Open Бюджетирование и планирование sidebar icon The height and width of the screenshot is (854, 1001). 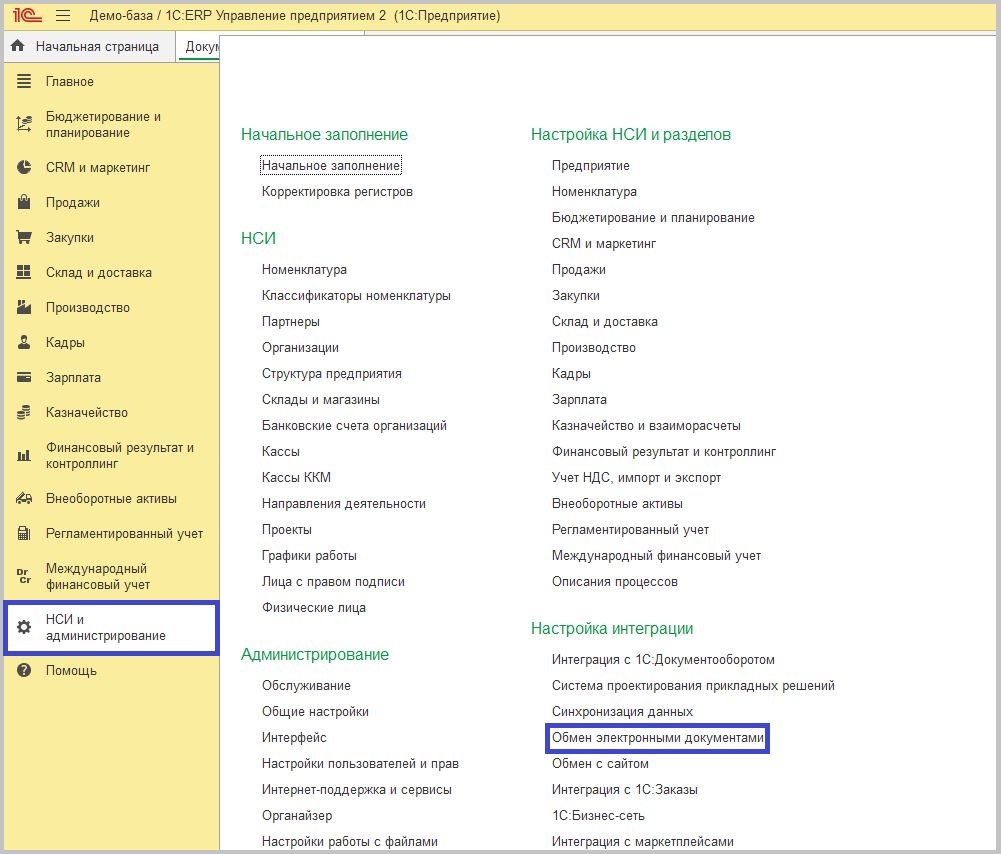[25, 125]
